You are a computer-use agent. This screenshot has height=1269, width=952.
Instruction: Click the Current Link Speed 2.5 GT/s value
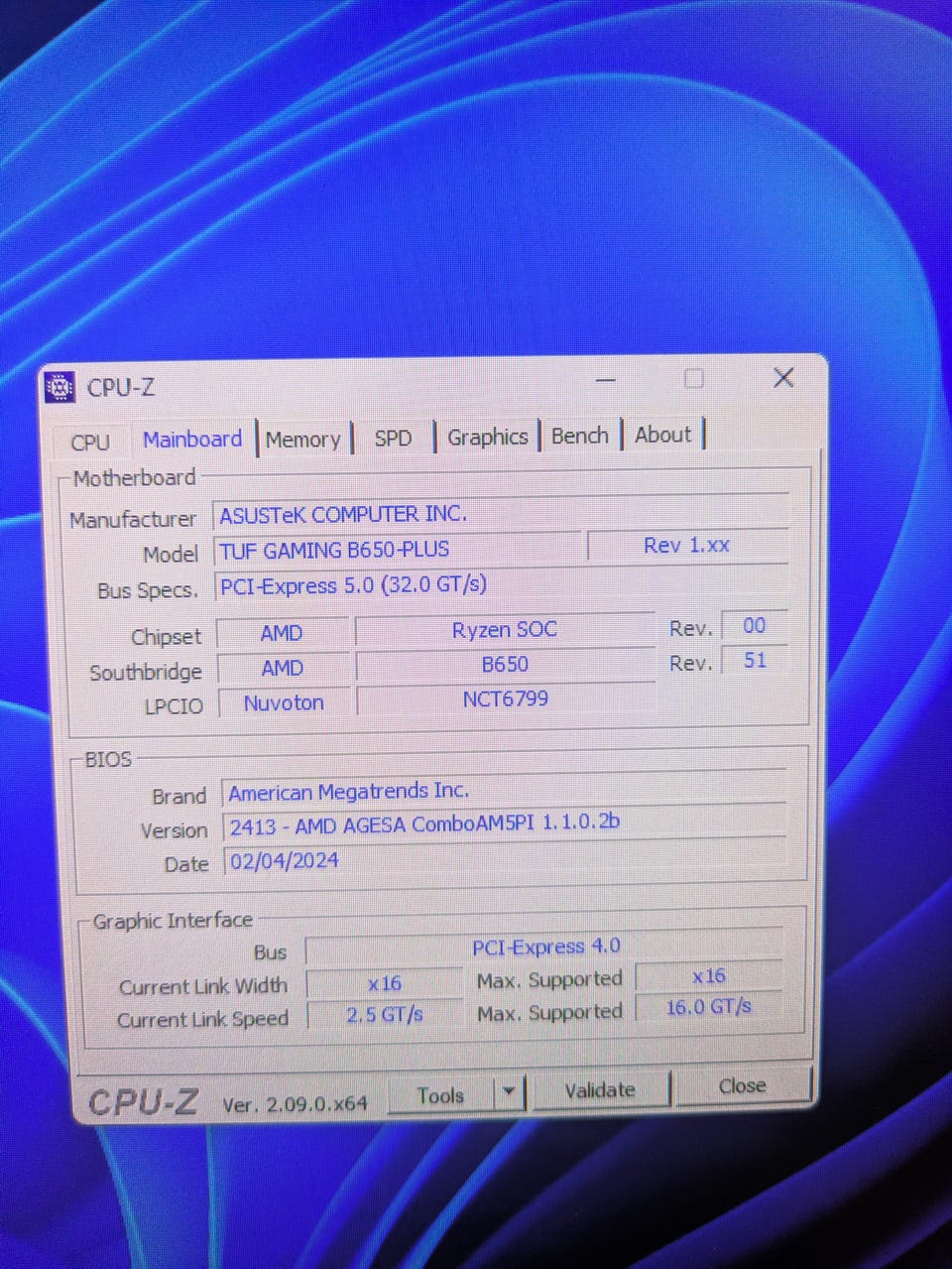pyautogui.click(x=384, y=1015)
